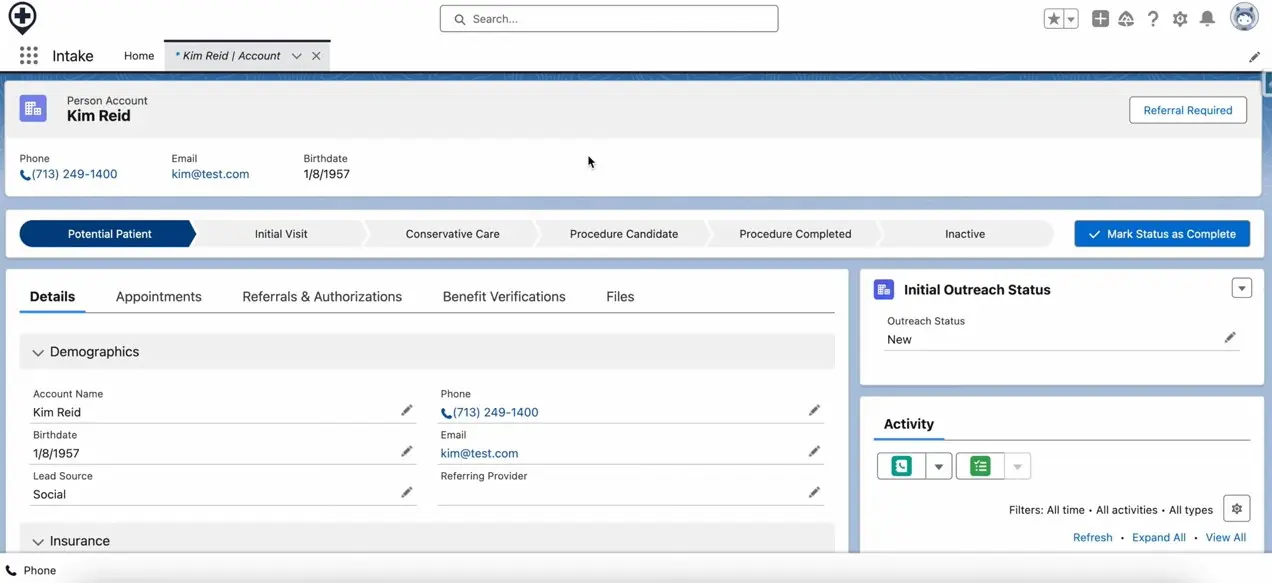The height and width of the screenshot is (583, 1272).
Task: Open the Setup gear icon
Action: pyautogui.click(x=1180, y=19)
